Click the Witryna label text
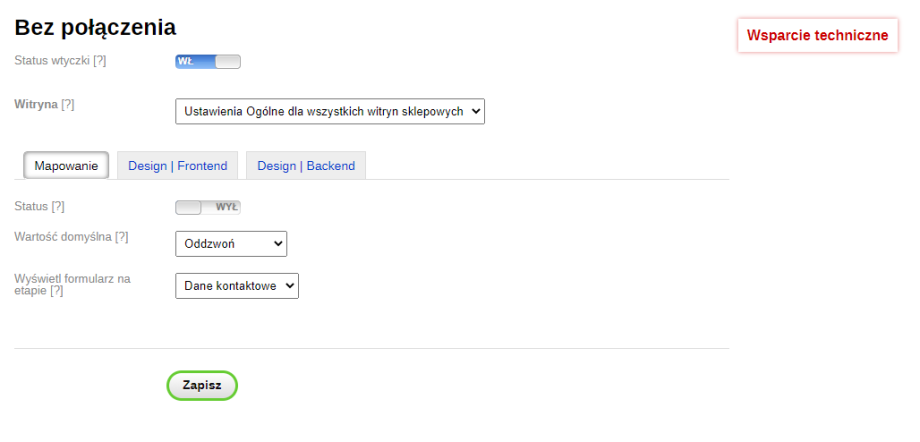Screen dimensions: 920x442 (x=35, y=104)
